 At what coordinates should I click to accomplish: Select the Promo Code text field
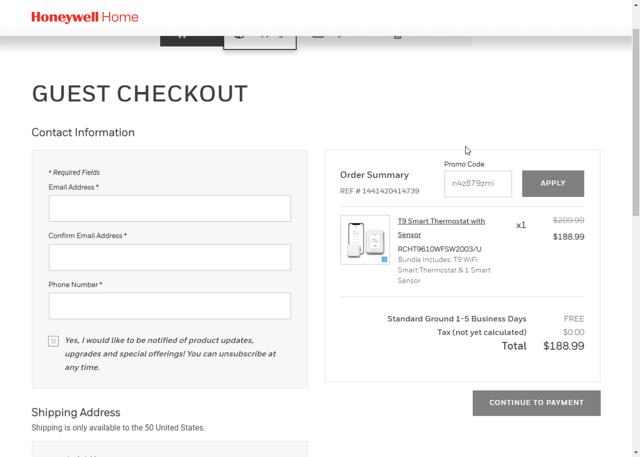[x=478, y=184]
